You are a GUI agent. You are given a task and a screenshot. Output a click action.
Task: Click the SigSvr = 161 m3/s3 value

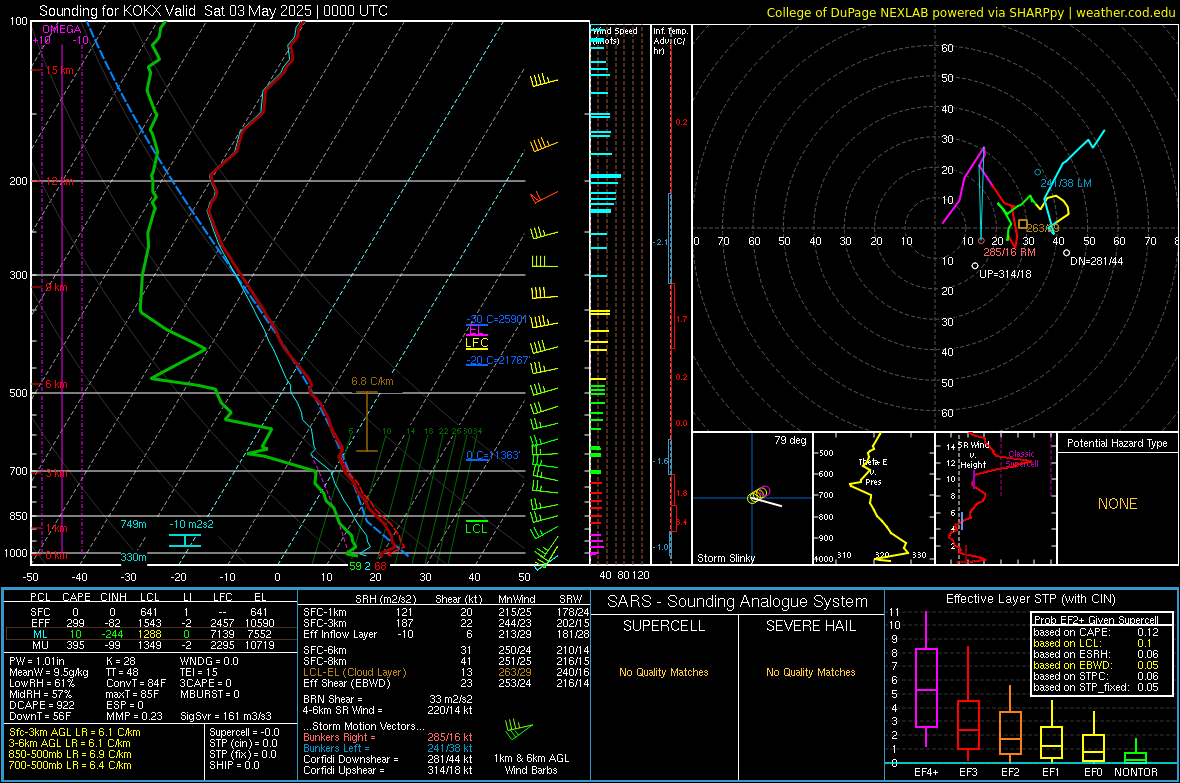(226, 716)
